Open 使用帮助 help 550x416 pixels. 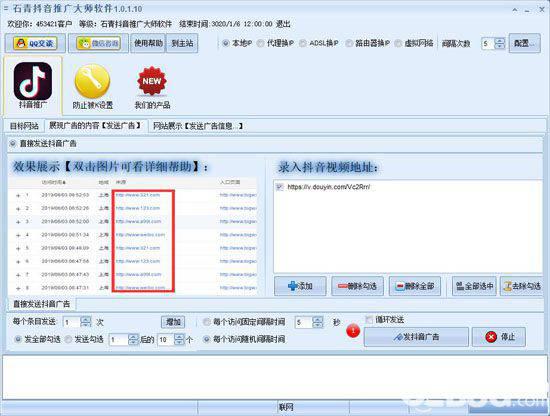coord(148,43)
